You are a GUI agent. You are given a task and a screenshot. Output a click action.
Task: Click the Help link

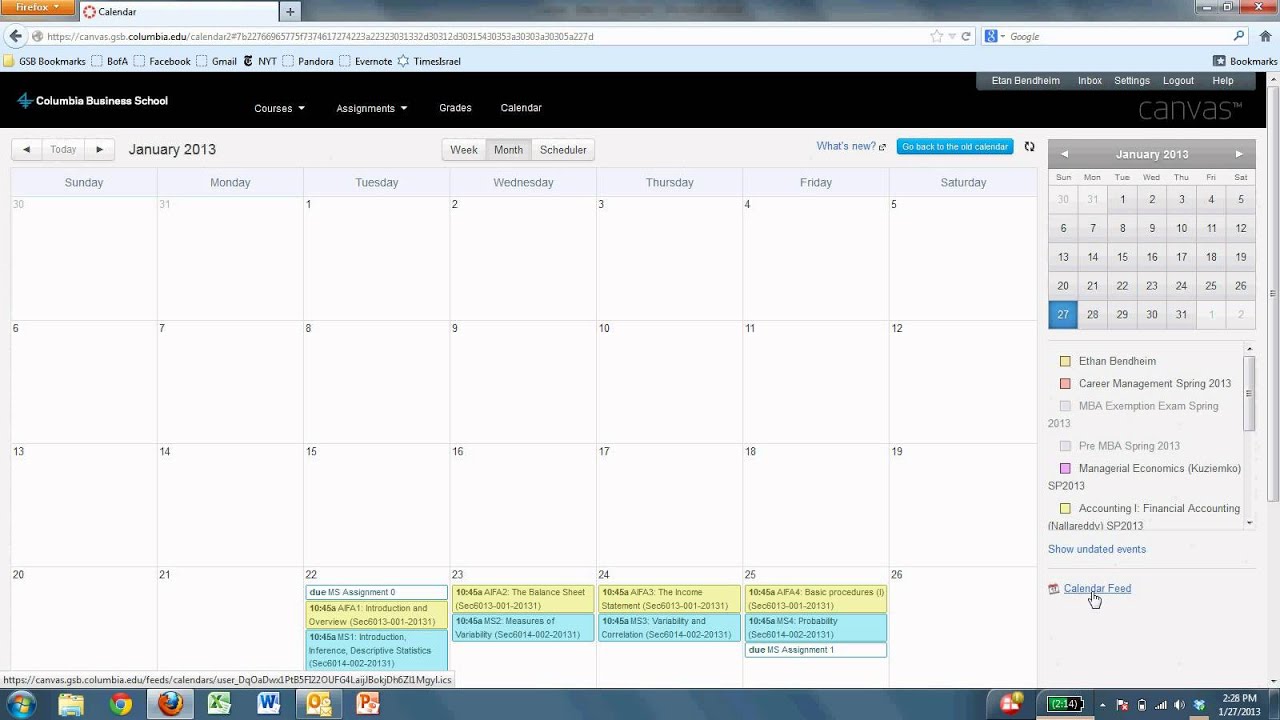[x=1223, y=81]
